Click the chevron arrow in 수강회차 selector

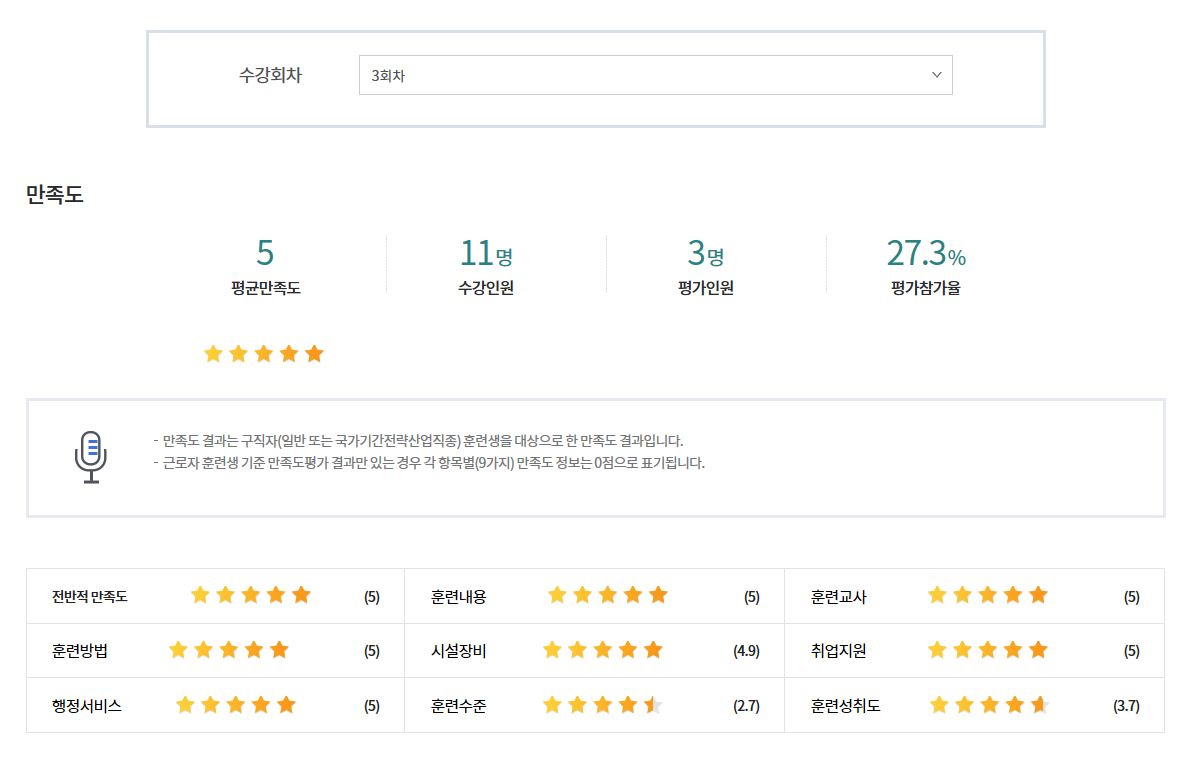point(936,75)
